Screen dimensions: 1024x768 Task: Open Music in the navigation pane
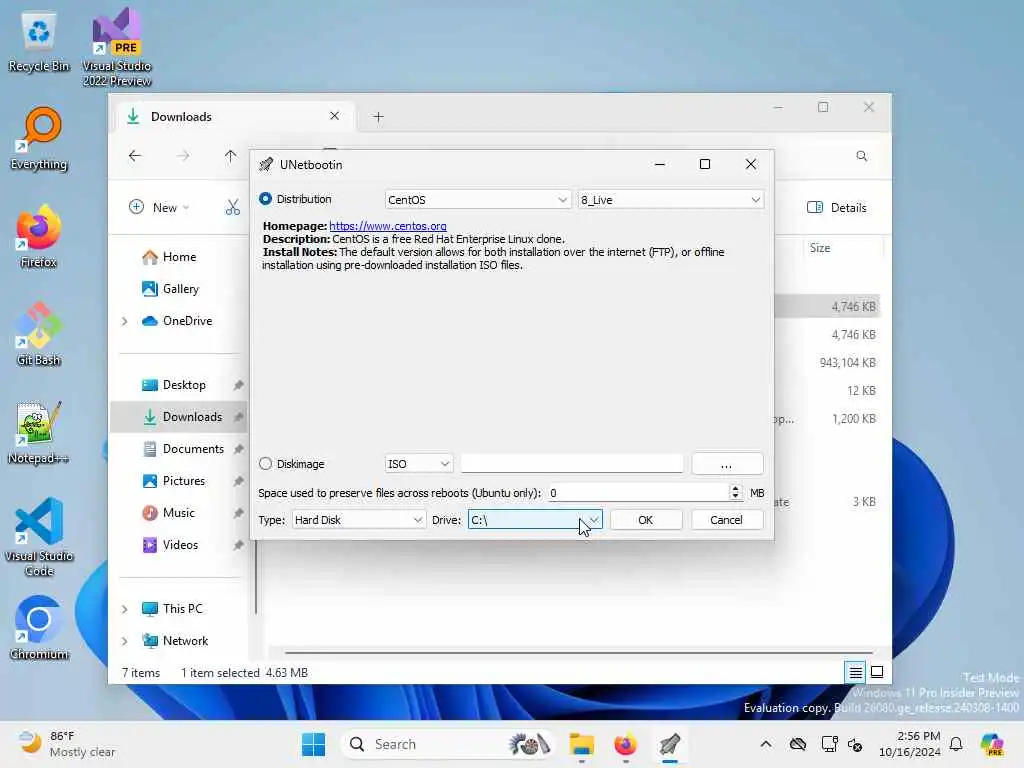click(x=178, y=513)
